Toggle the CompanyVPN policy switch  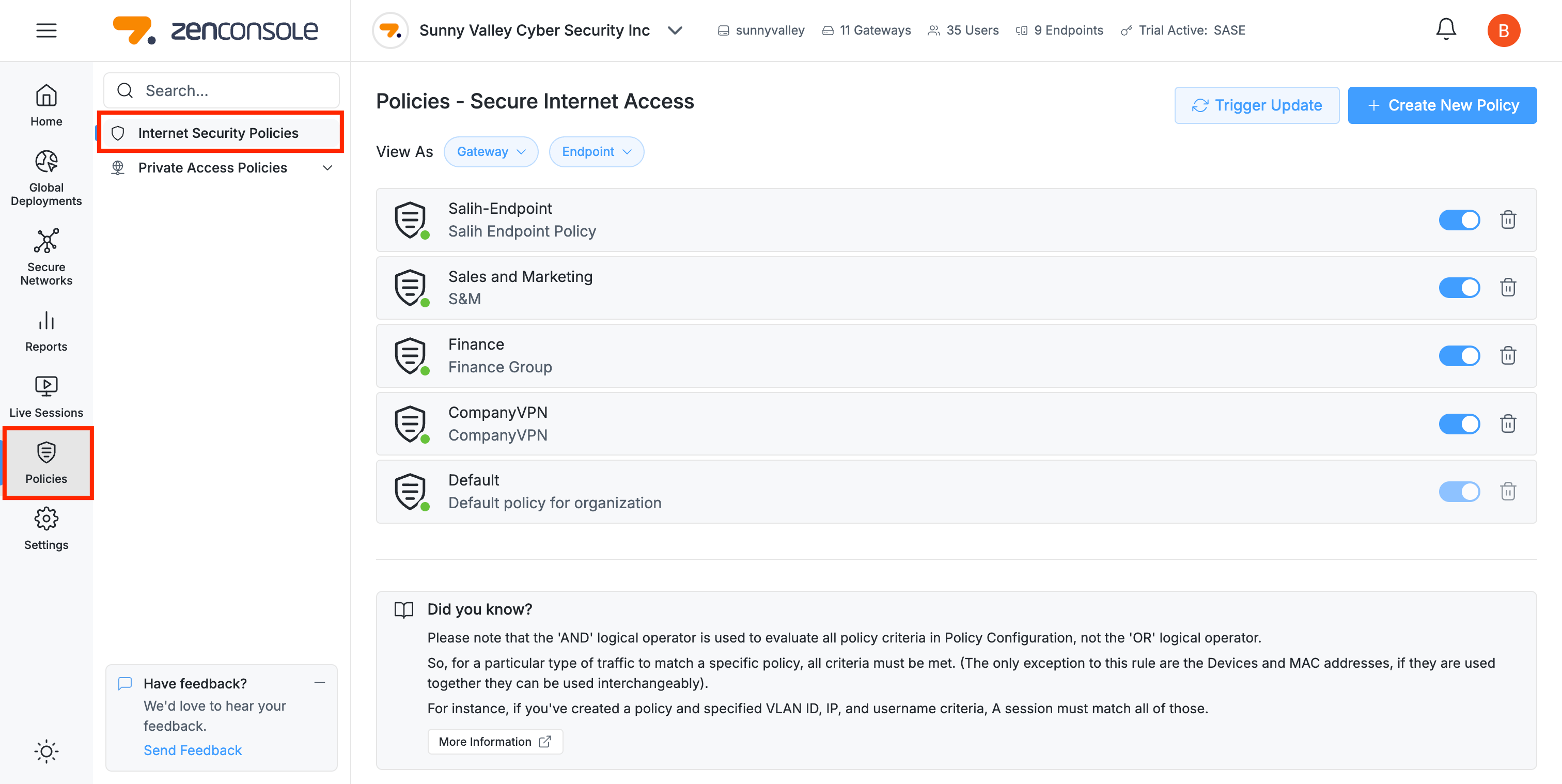1459,423
